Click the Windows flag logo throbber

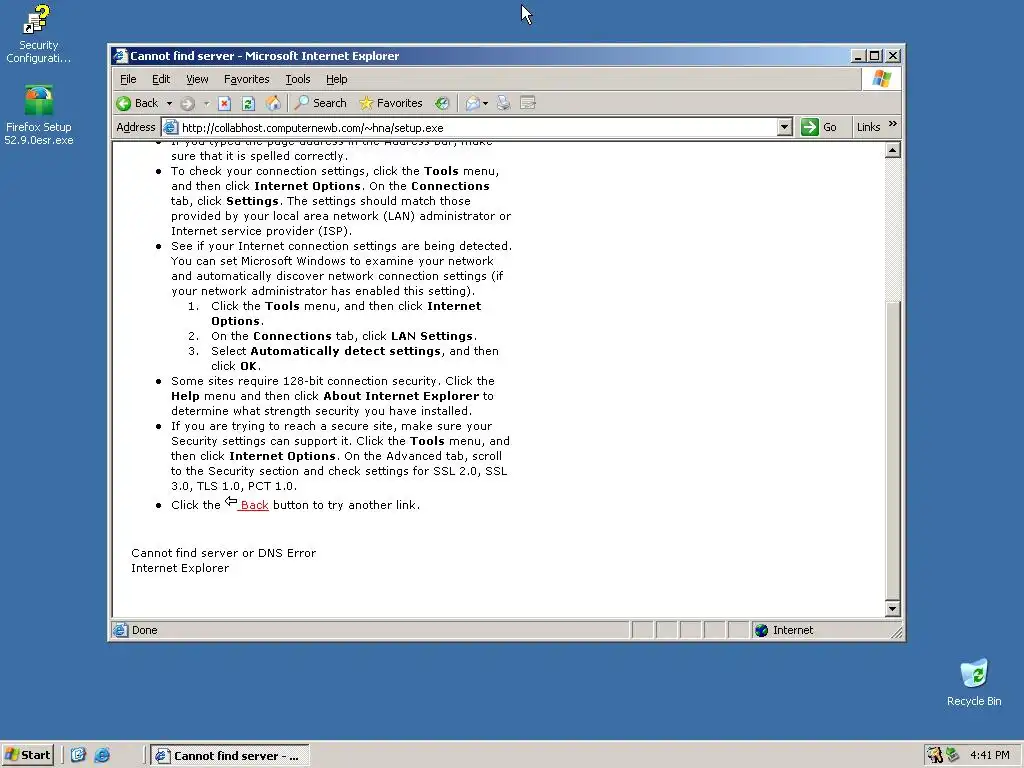pos(882,79)
